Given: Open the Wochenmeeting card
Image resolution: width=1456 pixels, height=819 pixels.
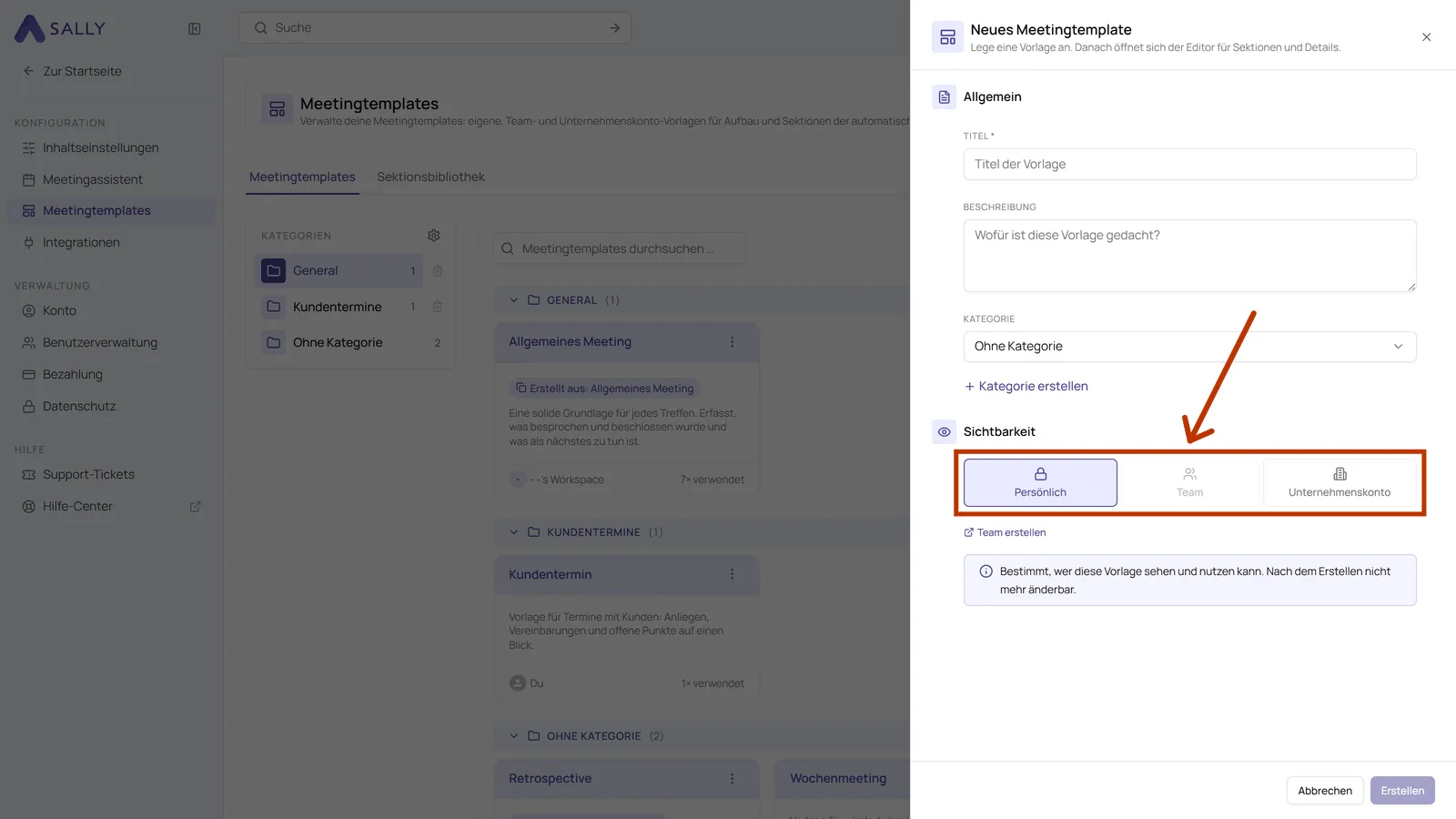Looking at the screenshot, I should click(x=838, y=779).
